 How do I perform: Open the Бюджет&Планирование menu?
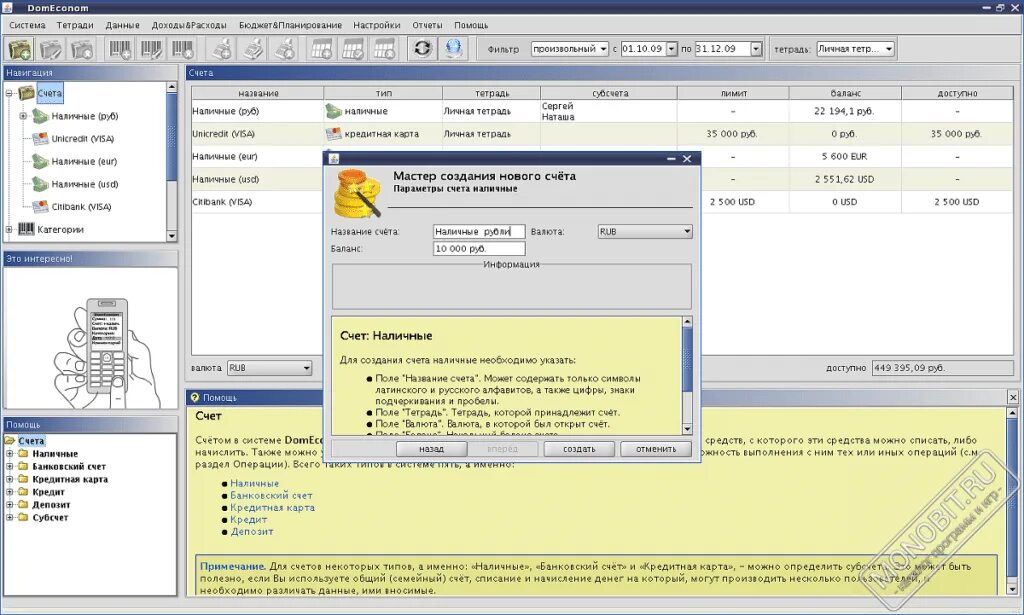(291, 25)
